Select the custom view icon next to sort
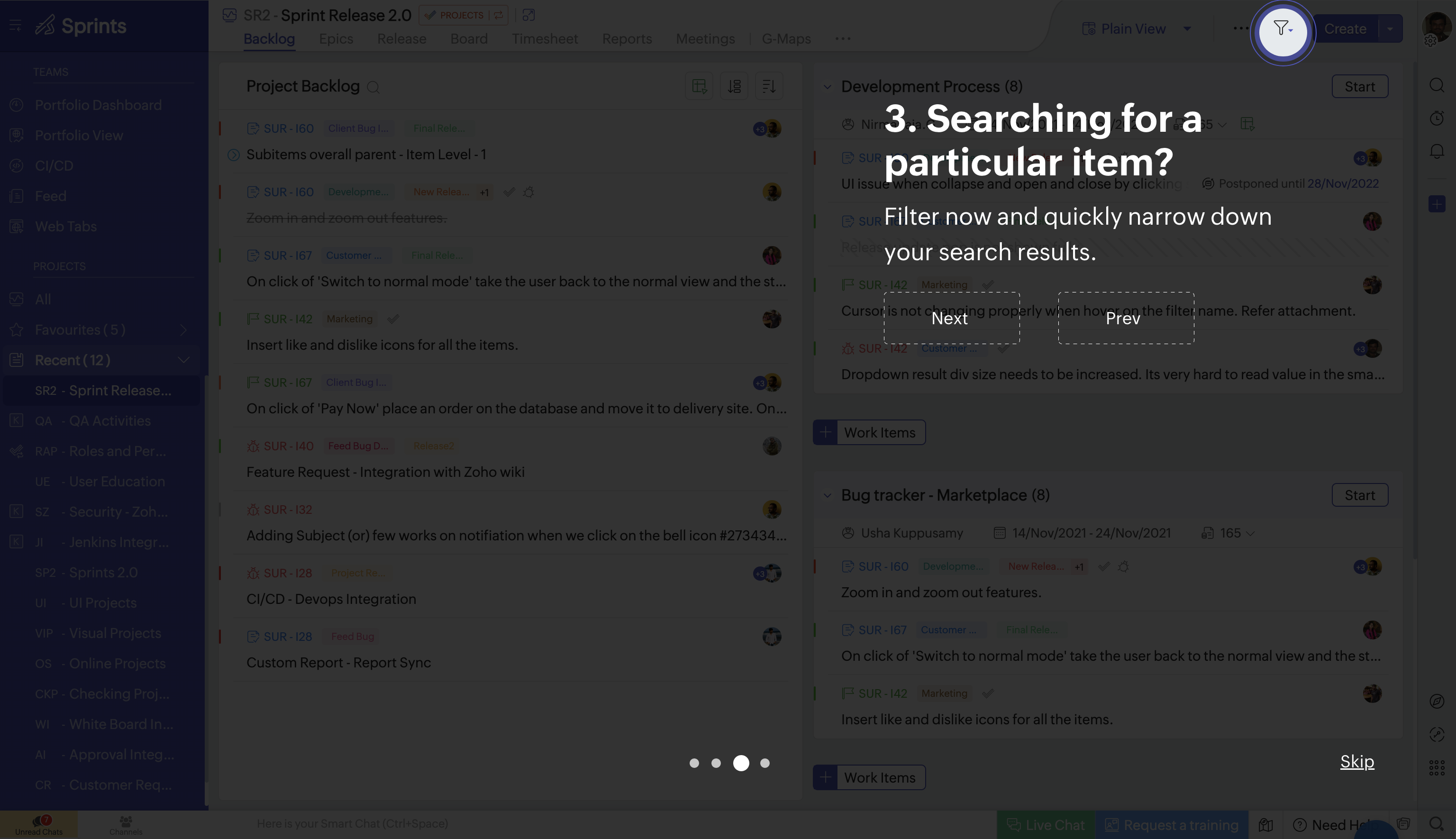This screenshot has width=1456, height=839. (x=699, y=85)
